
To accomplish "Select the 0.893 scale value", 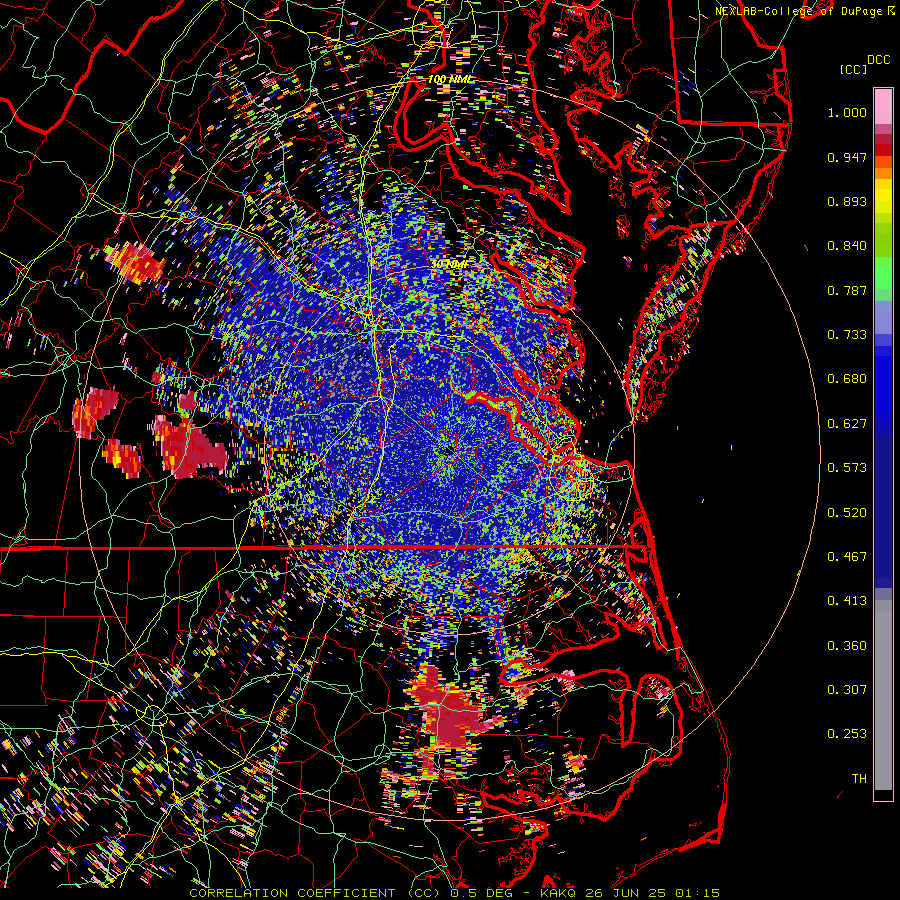I will click(x=847, y=201).
